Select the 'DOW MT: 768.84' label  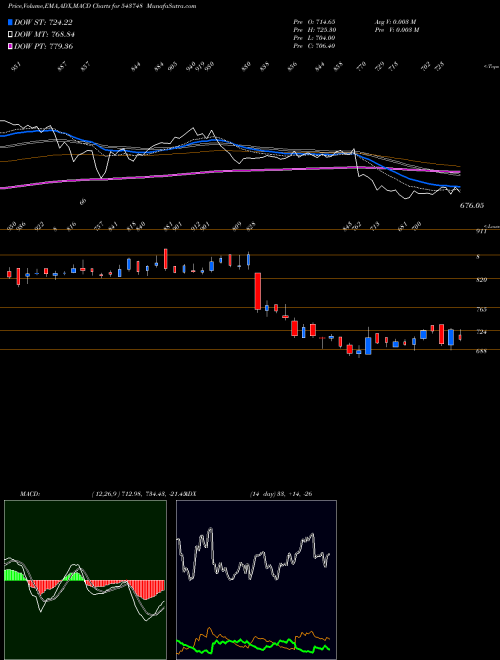tap(44, 35)
